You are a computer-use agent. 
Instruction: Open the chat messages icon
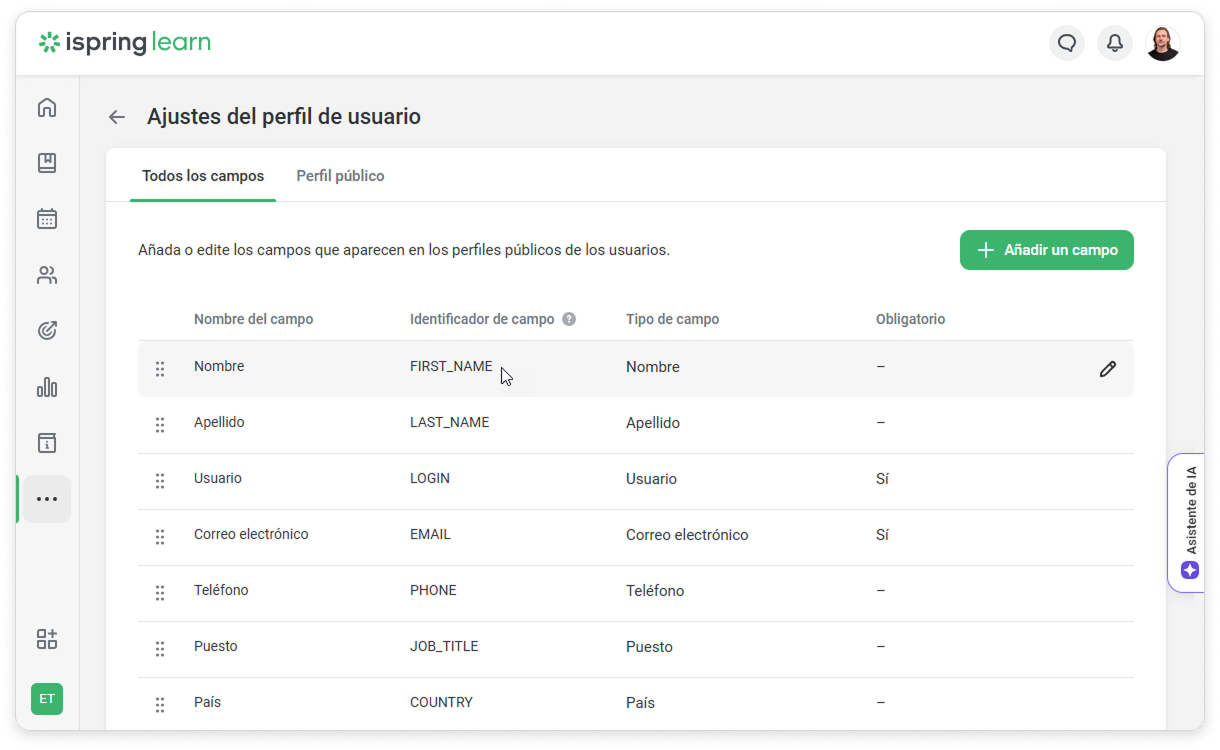(1067, 43)
